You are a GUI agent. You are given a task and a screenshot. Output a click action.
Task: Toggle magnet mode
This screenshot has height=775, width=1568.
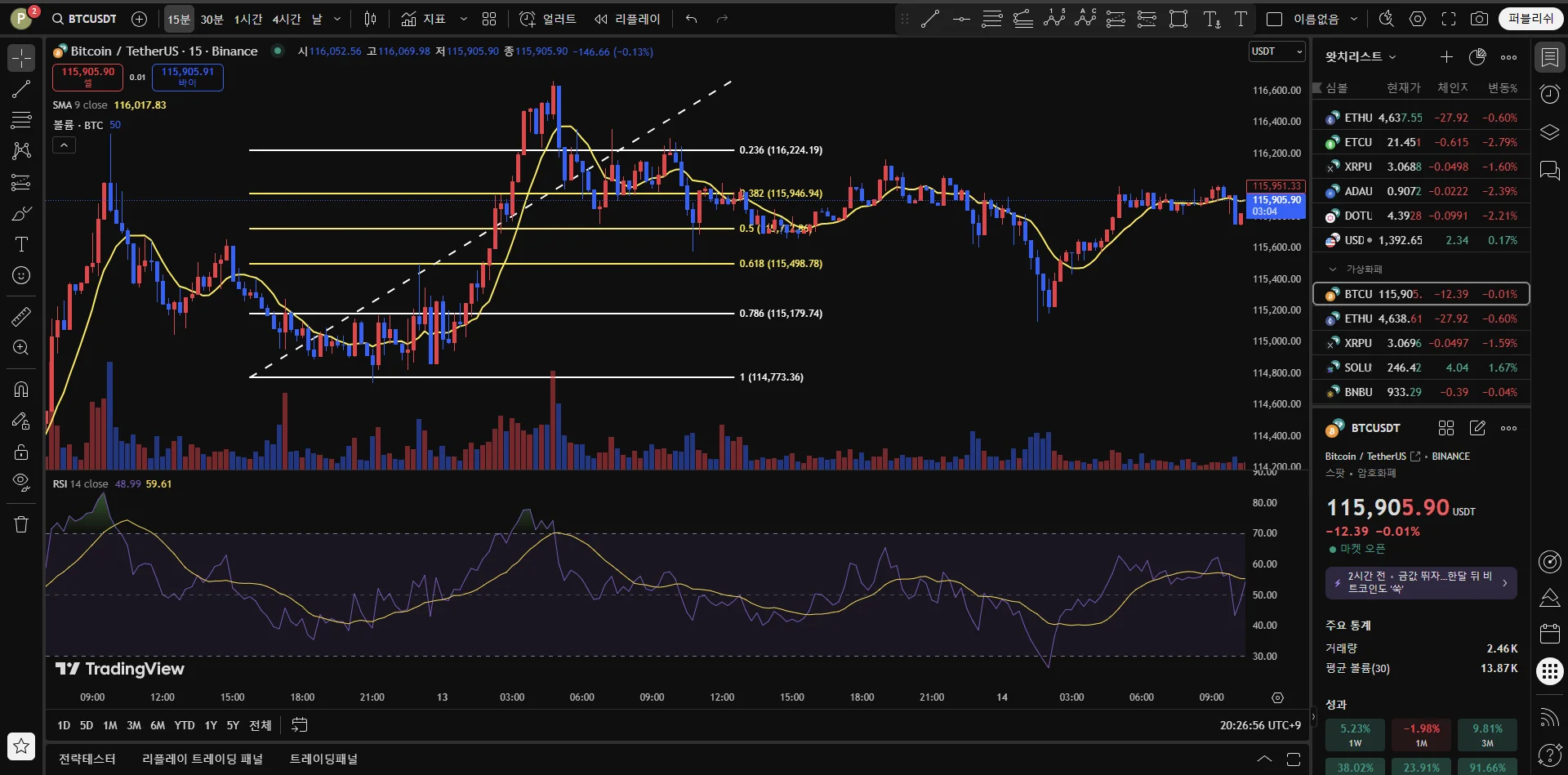(21, 390)
